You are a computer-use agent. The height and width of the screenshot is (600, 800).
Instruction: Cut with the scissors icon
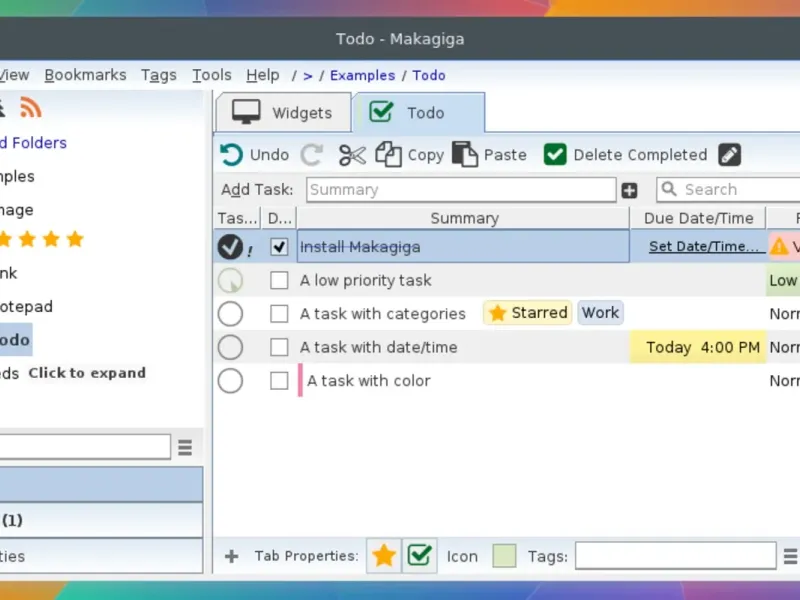pos(352,155)
